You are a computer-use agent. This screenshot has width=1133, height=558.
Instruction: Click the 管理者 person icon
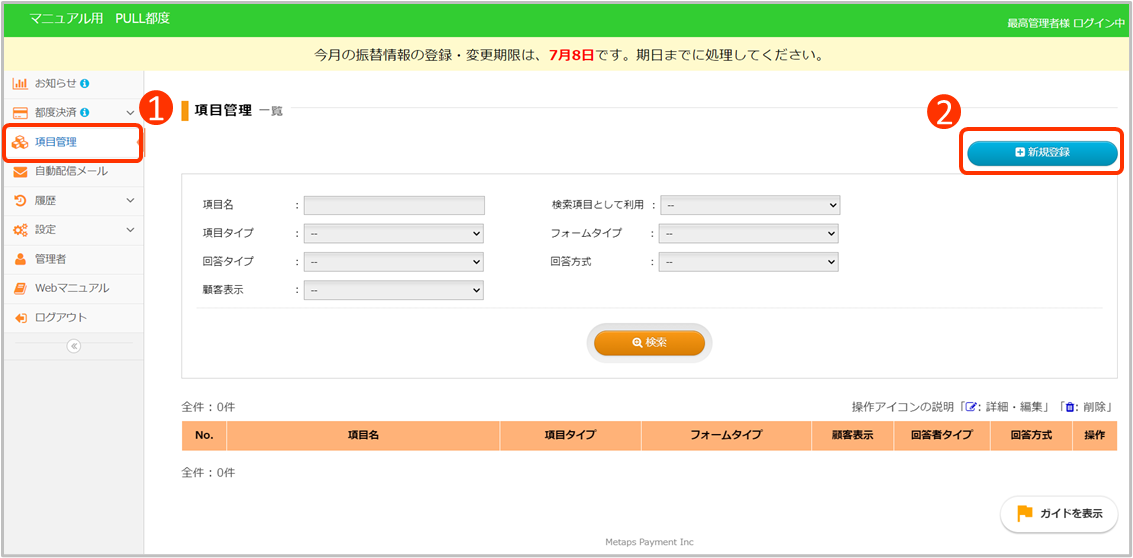click(20, 259)
